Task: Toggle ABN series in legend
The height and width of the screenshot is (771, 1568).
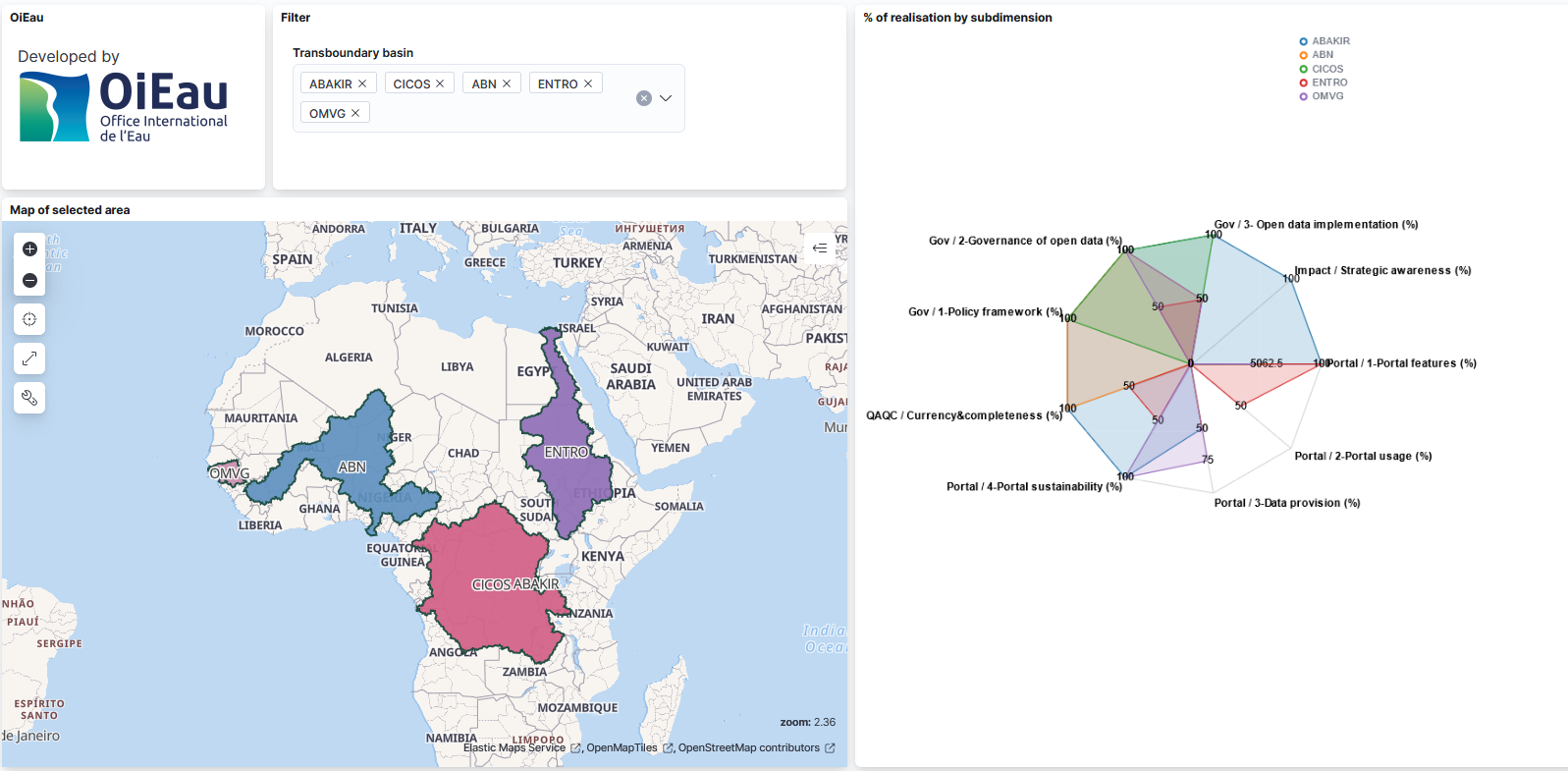Action: 1317,55
